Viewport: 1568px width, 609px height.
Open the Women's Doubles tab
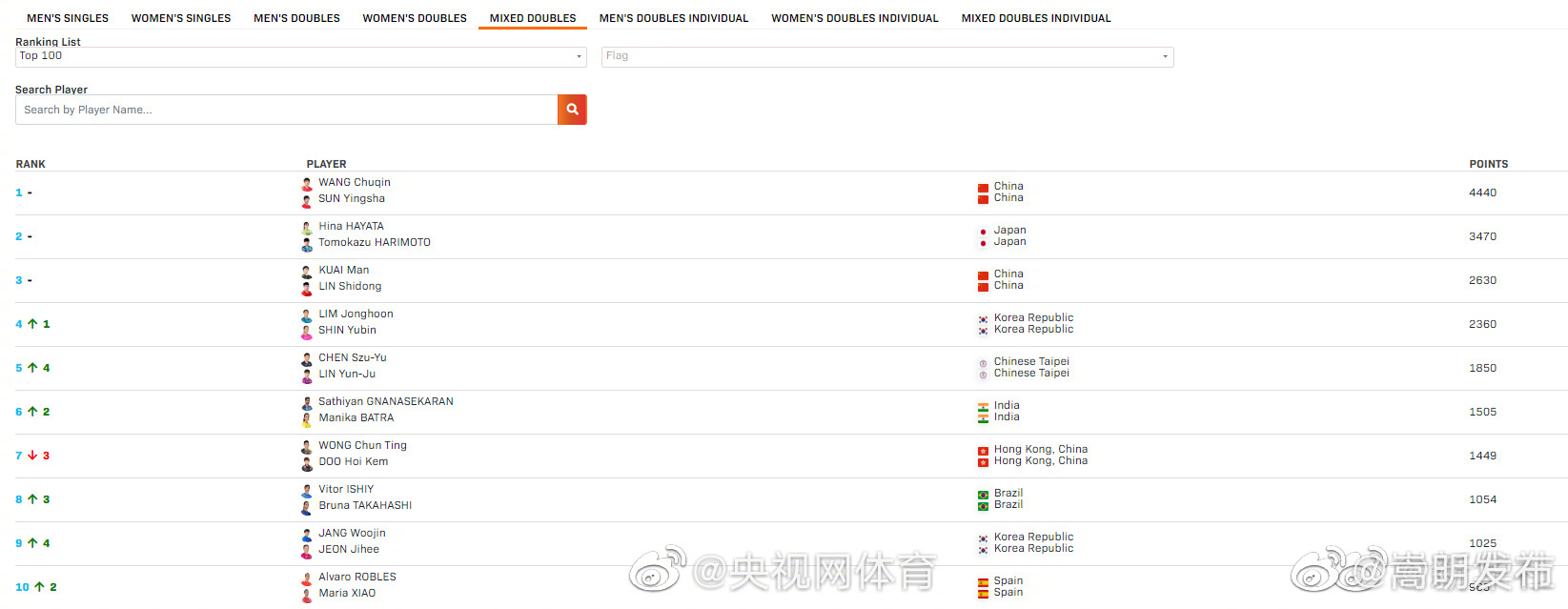(415, 18)
